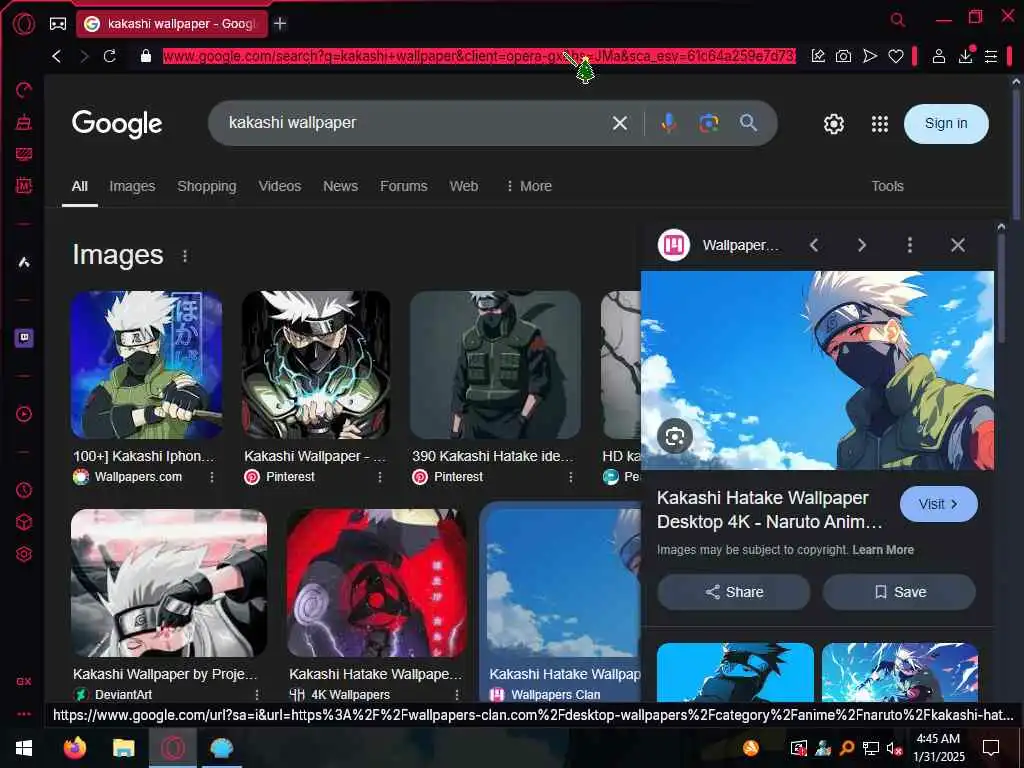Click the kakashi wallpaper search field
The width and height of the screenshot is (1024, 768).
[x=411, y=123]
